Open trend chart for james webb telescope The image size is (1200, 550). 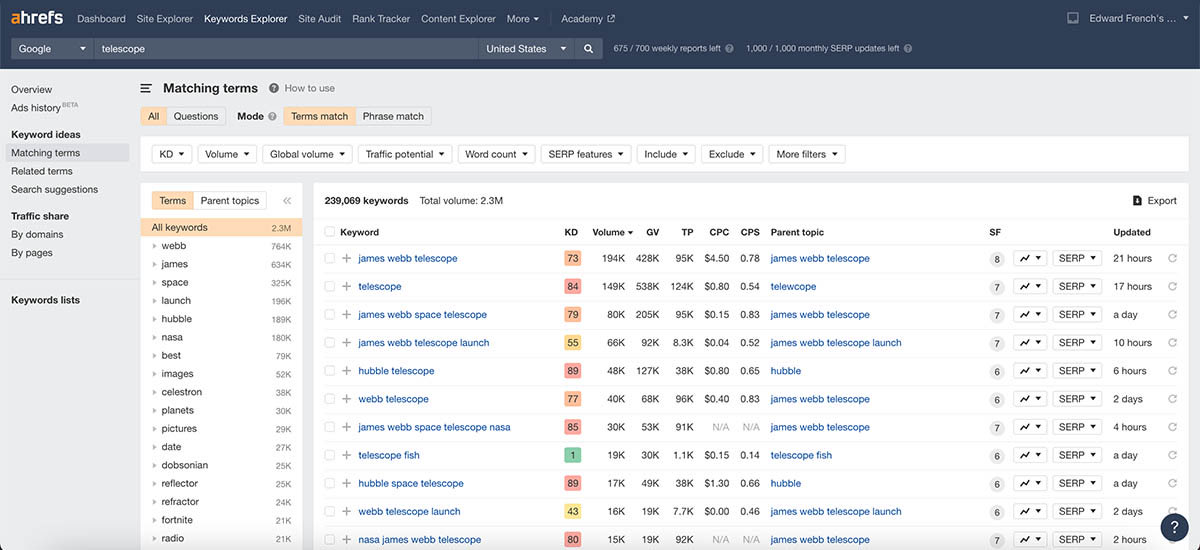pyautogui.click(x=1030, y=258)
